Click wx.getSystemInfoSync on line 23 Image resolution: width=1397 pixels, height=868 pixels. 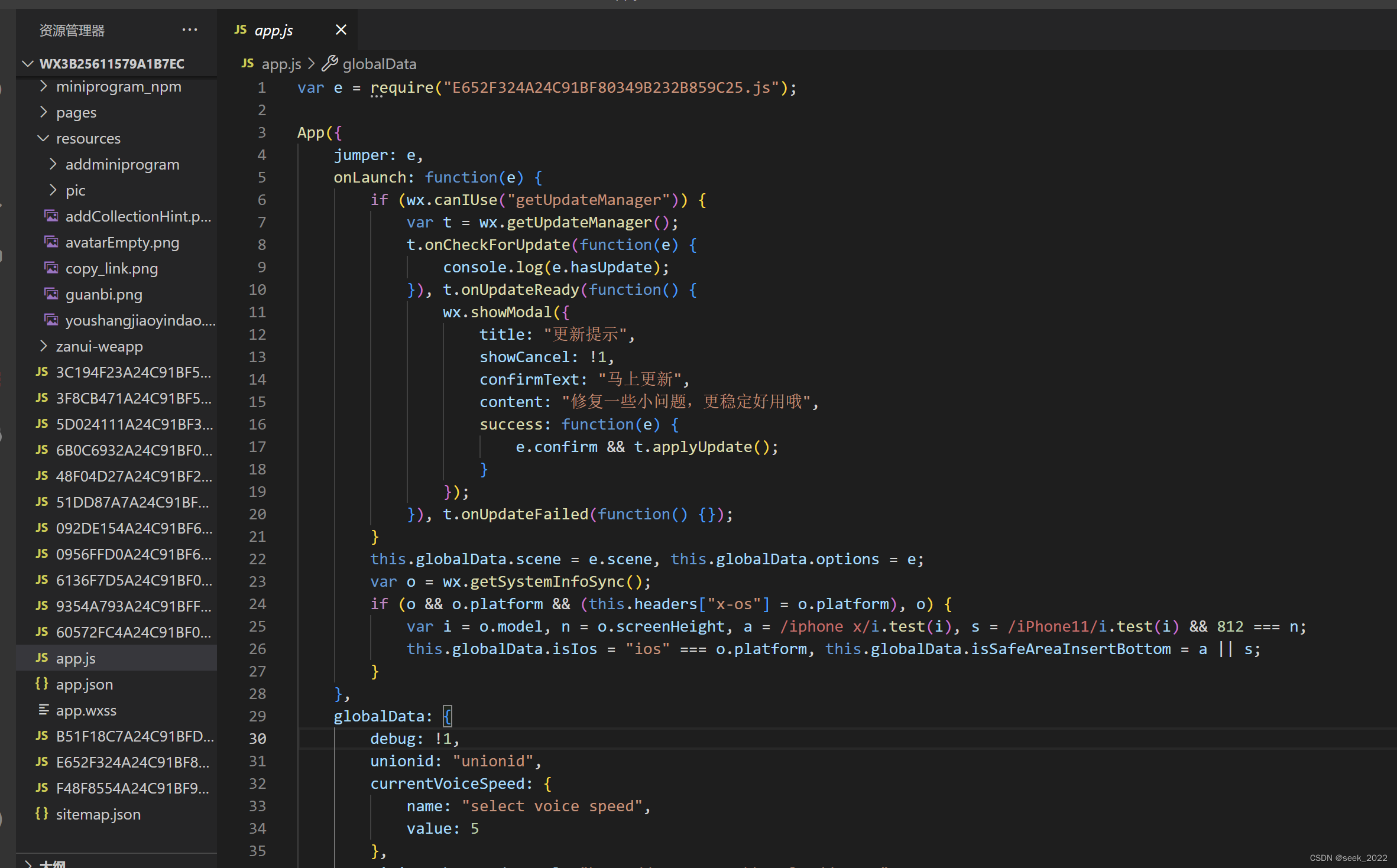[534, 581]
